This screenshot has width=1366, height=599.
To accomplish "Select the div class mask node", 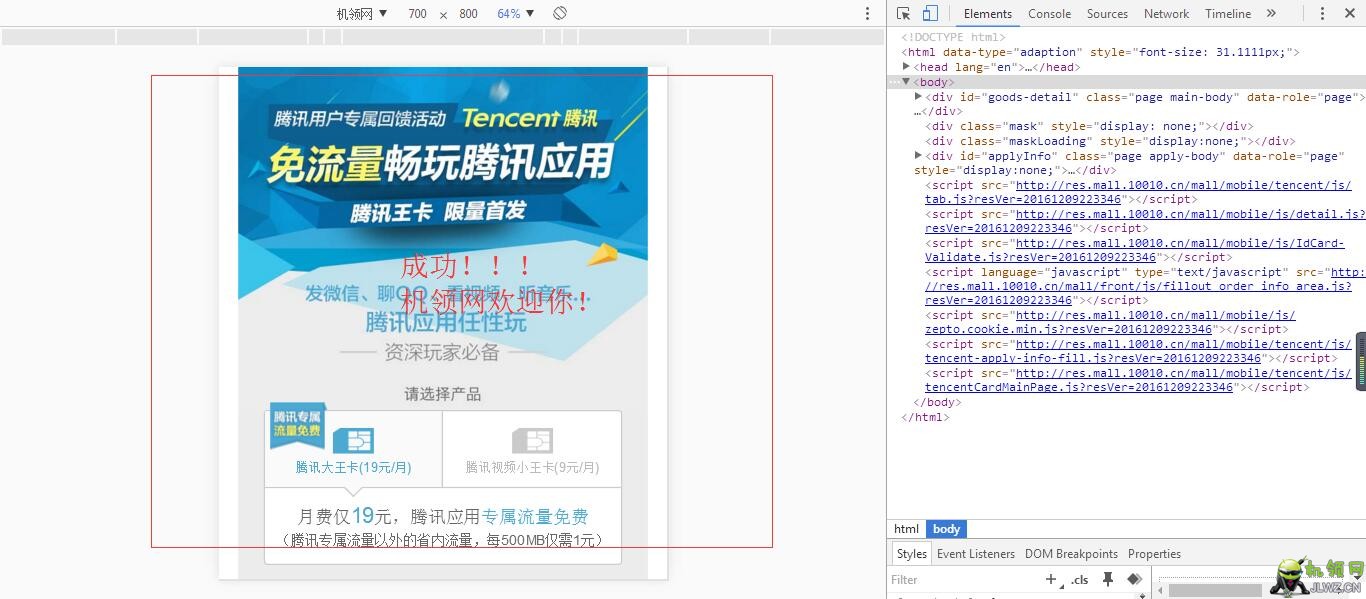I will tap(1089, 126).
